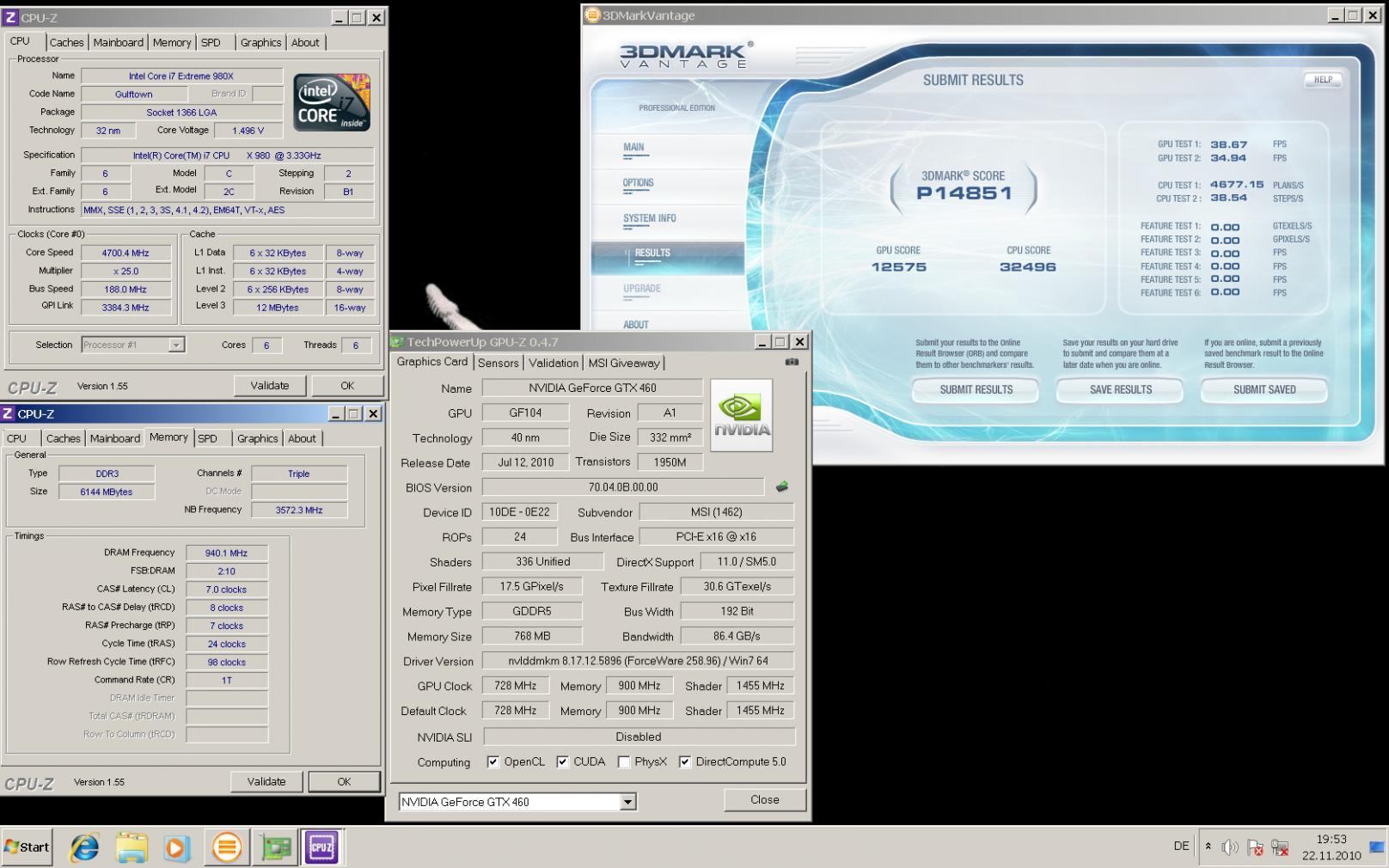Click the GPU-Z screenshot camera icon
This screenshot has height=868, width=1389.
(x=792, y=362)
